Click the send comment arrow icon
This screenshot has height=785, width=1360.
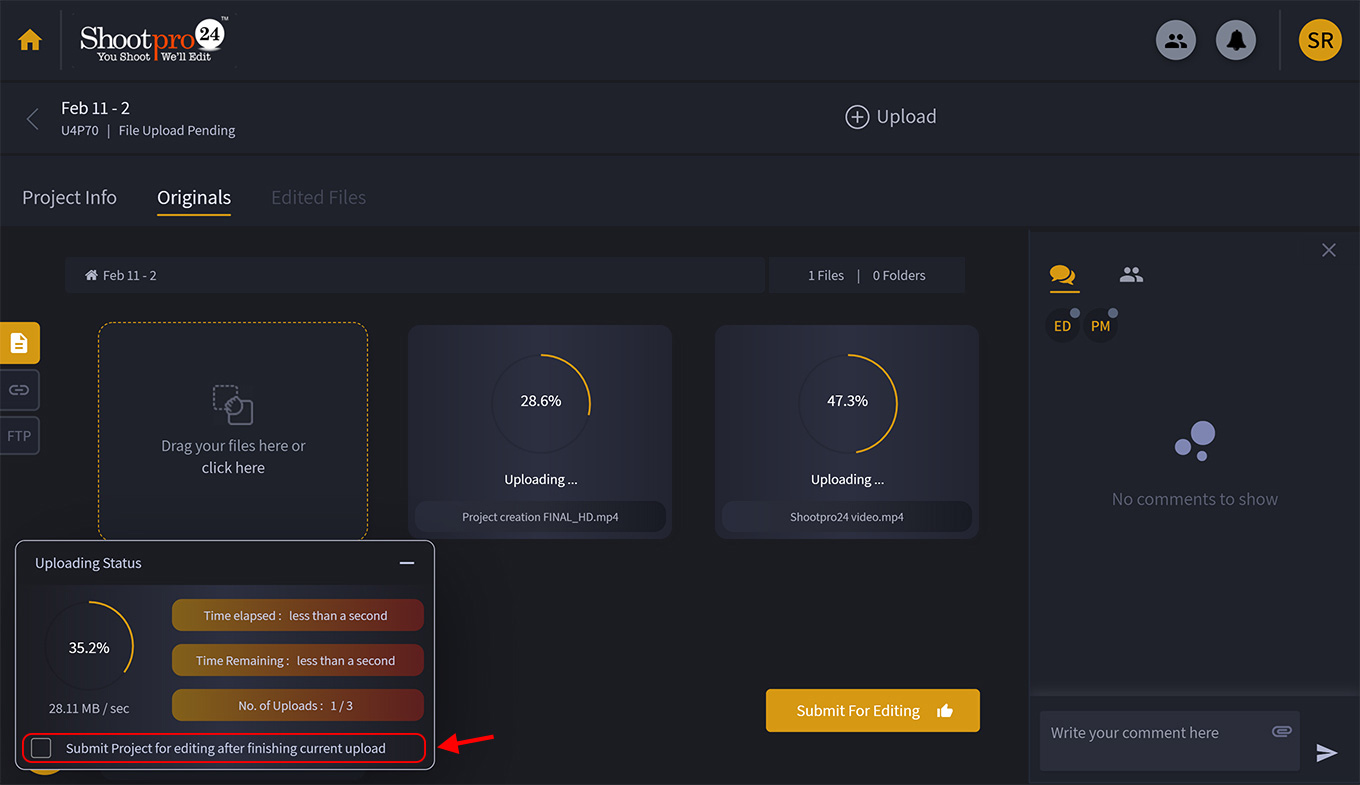(1326, 754)
